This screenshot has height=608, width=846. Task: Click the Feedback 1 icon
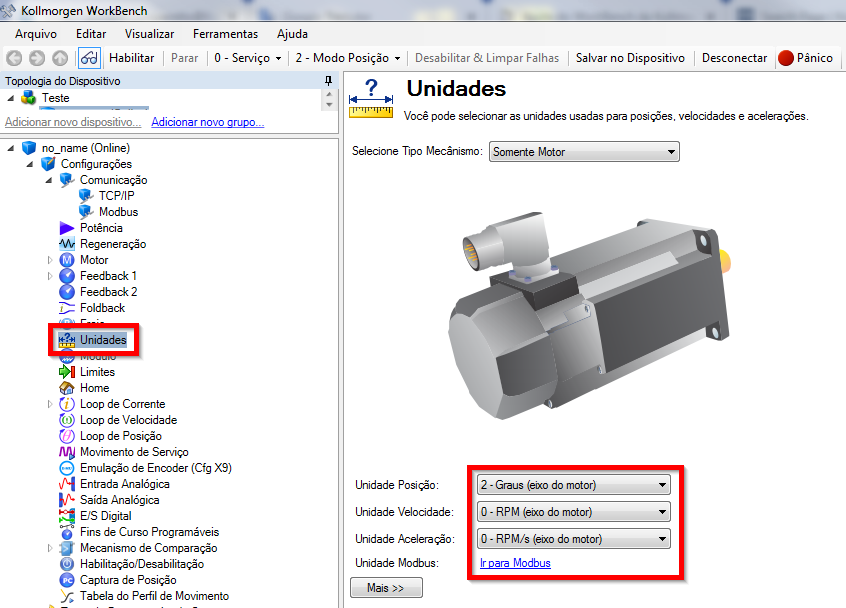coord(67,276)
